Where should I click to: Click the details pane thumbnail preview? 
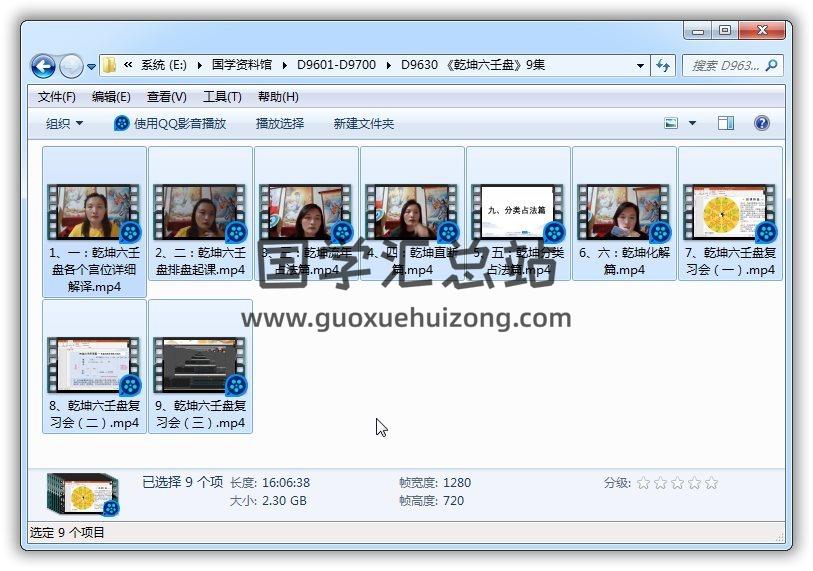pos(83,495)
